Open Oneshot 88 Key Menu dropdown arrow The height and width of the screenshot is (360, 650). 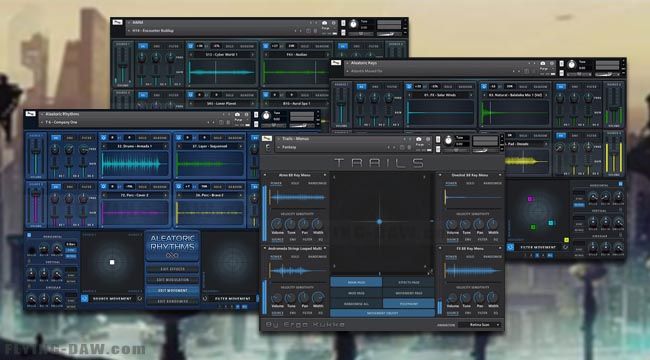tap(500, 175)
